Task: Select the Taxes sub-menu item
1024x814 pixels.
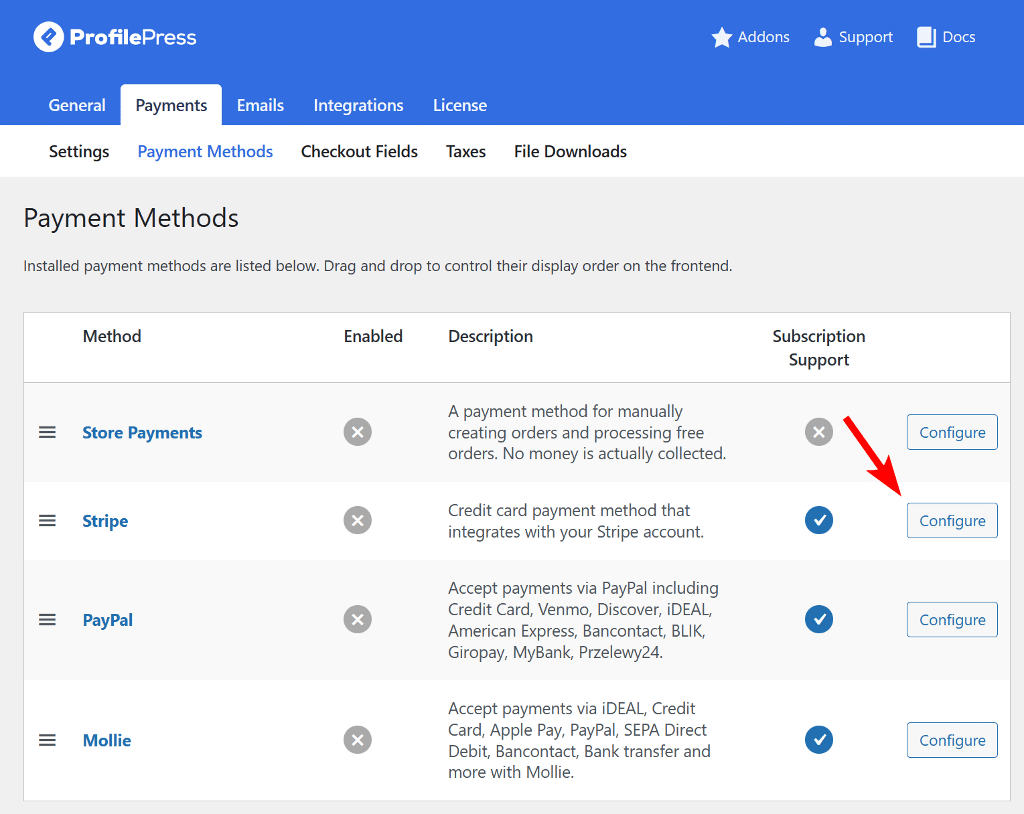Action: (x=465, y=152)
